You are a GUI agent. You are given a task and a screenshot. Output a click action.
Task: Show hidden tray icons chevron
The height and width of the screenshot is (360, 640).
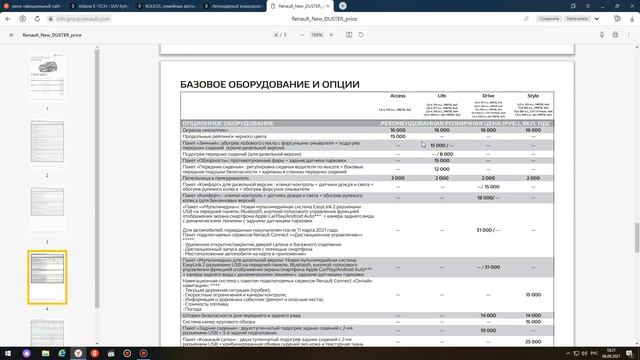[568, 353]
